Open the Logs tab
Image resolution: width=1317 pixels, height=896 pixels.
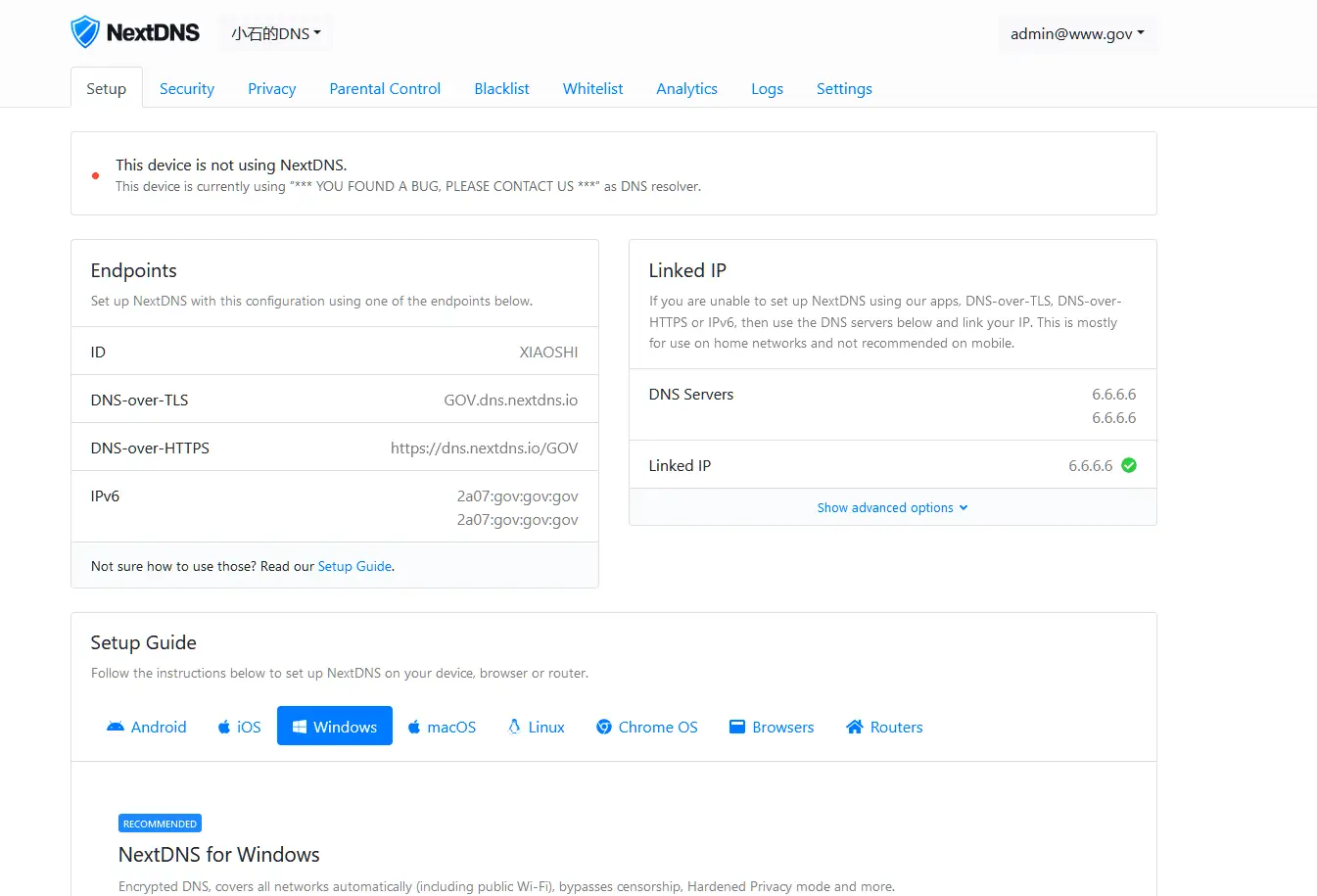click(x=767, y=88)
